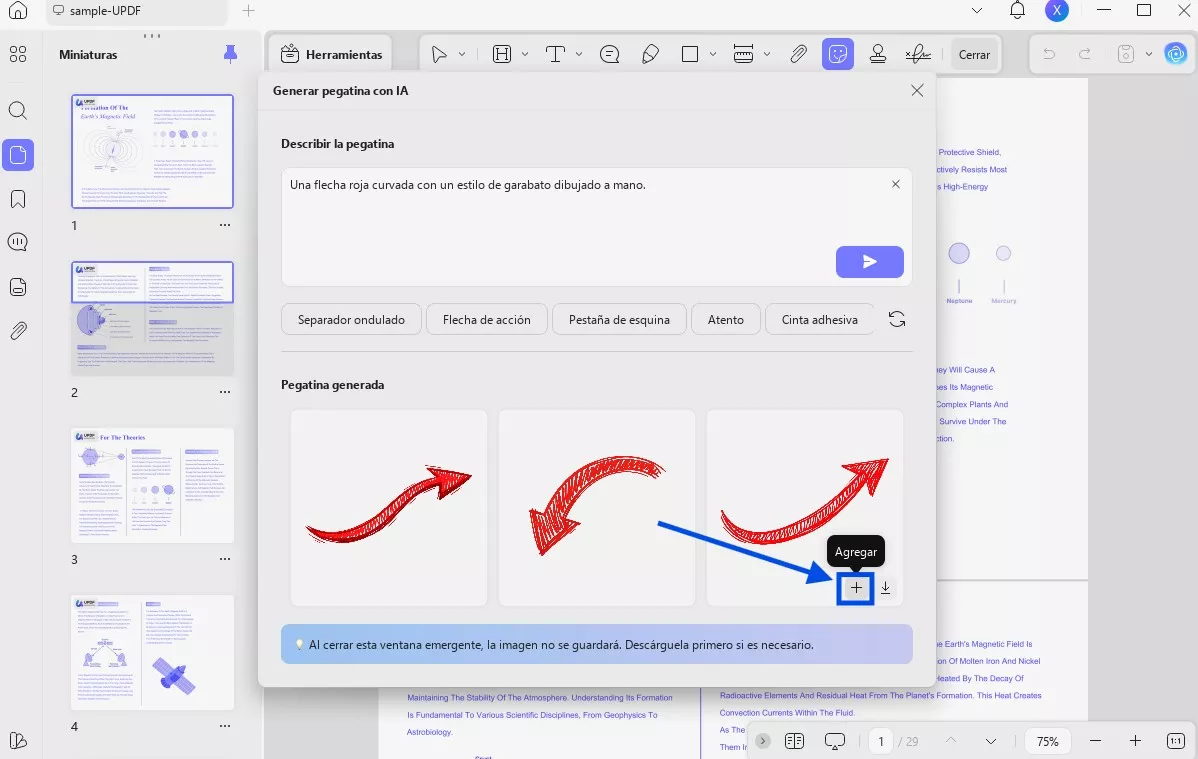Click the undo arrow

[x=1049, y=54]
